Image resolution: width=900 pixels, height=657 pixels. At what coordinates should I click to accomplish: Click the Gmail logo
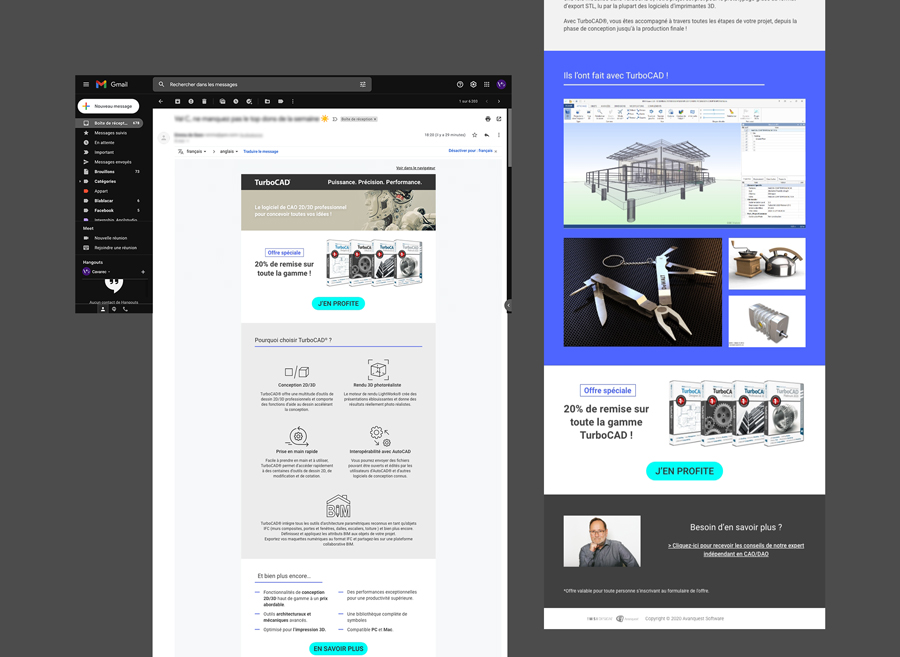(x=112, y=84)
